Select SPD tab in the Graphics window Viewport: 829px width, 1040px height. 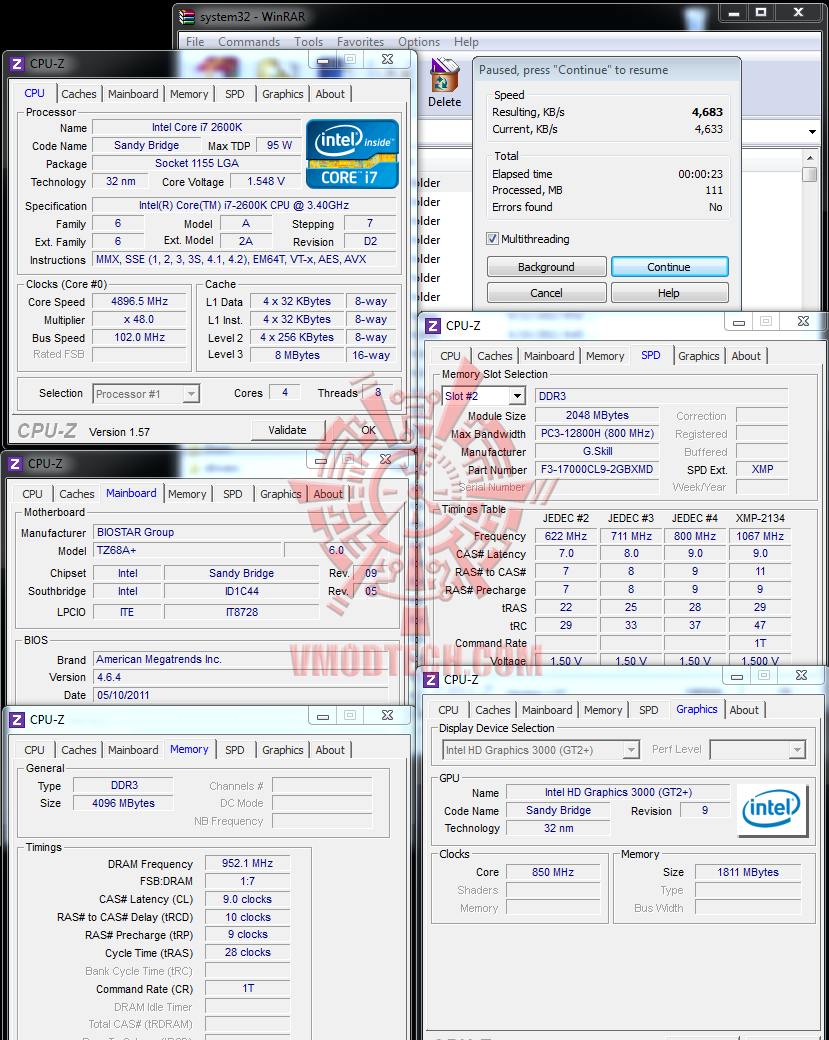(x=649, y=710)
